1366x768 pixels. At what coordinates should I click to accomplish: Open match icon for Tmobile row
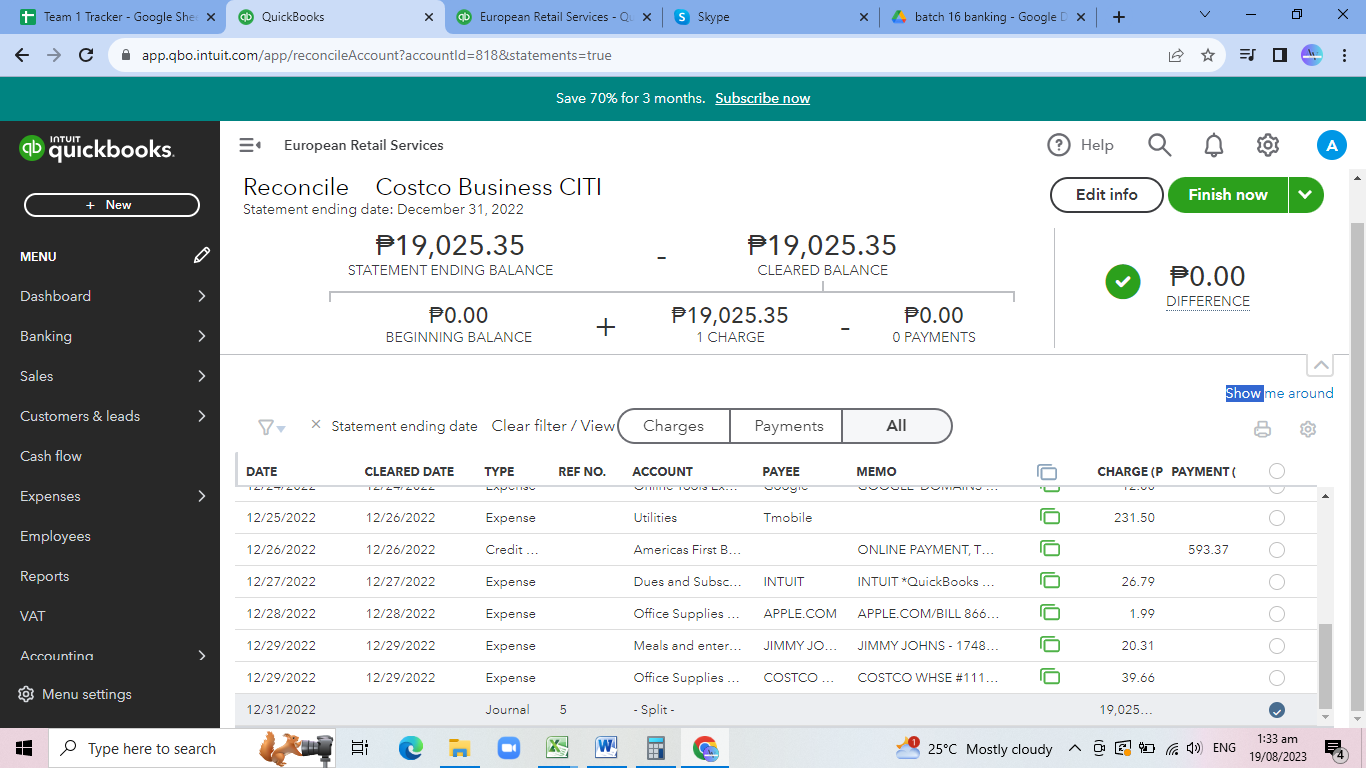coord(1050,517)
